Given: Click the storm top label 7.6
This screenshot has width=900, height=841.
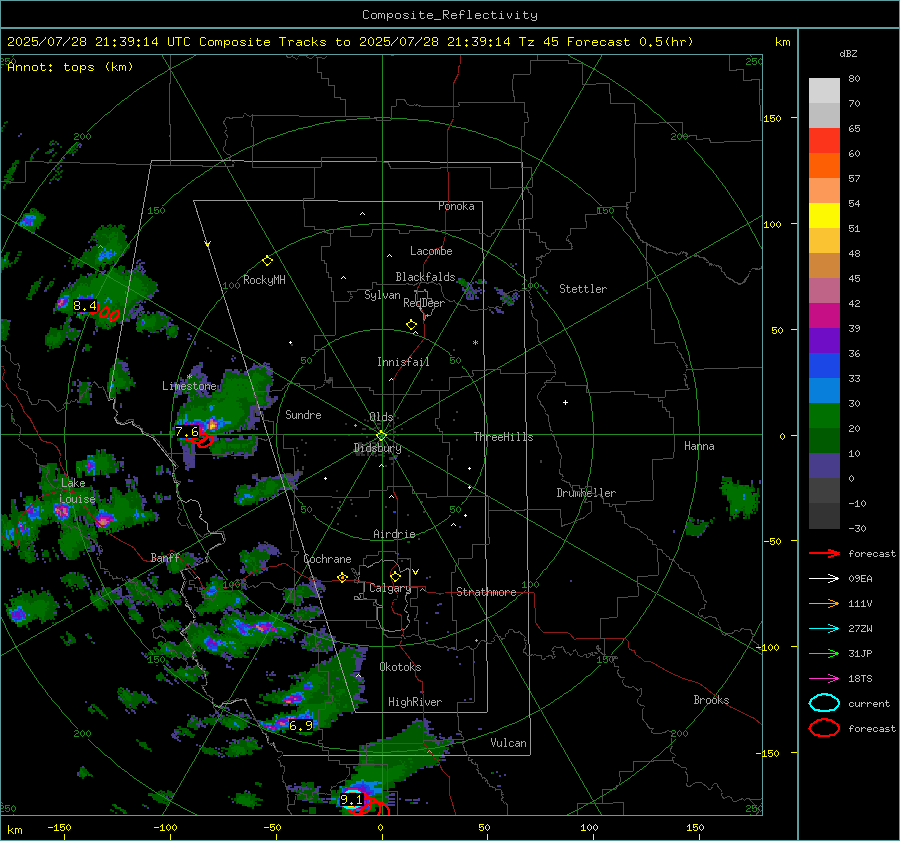Looking at the screenshot, I should (187, 432).
